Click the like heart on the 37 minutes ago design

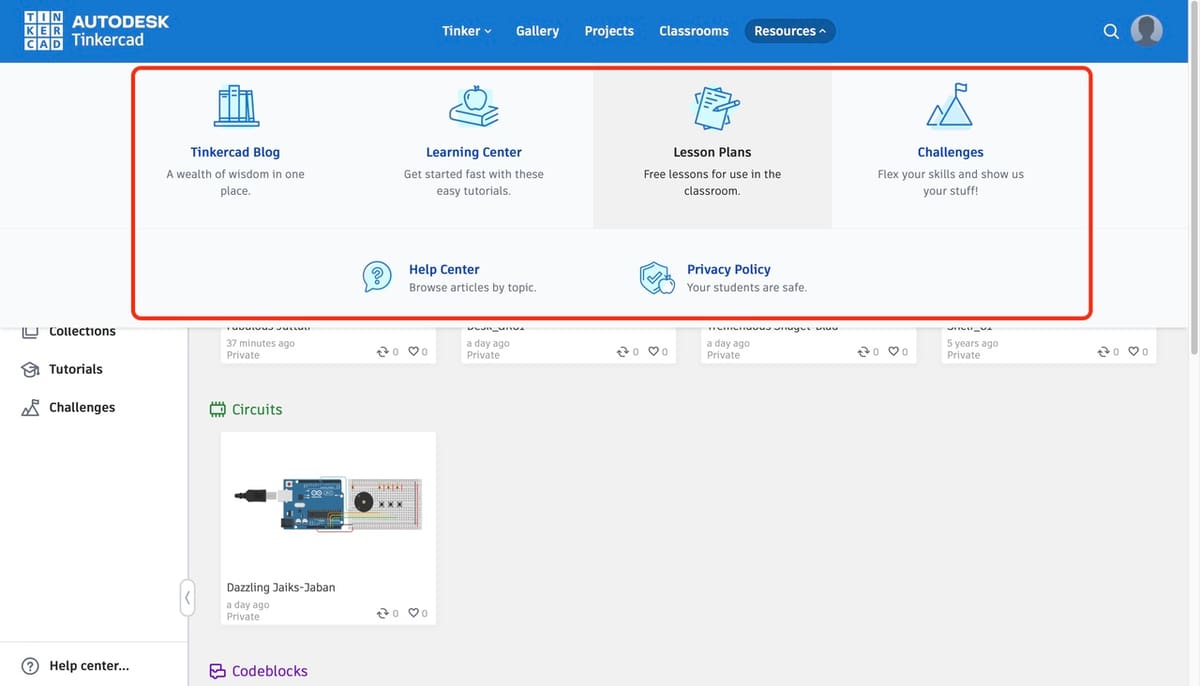(x=414, y=351)
